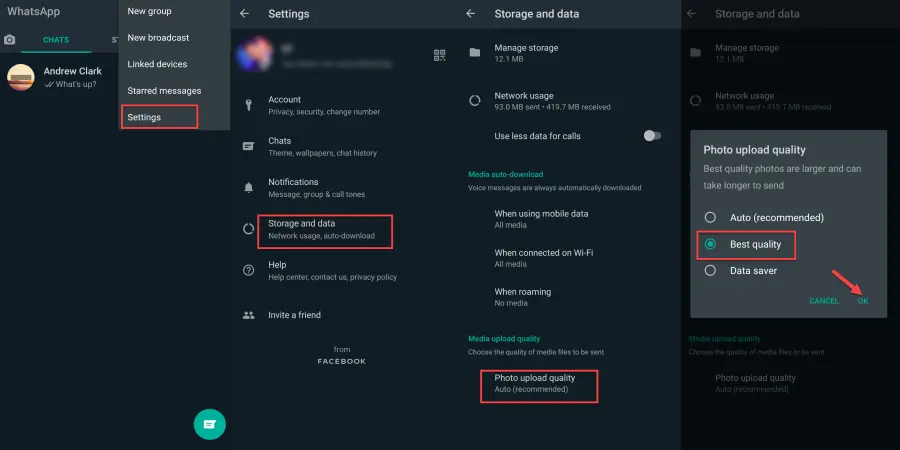This screenshot has height=450, width=900.
Task: Open Settings from the overflow menu
Action: 160,117
